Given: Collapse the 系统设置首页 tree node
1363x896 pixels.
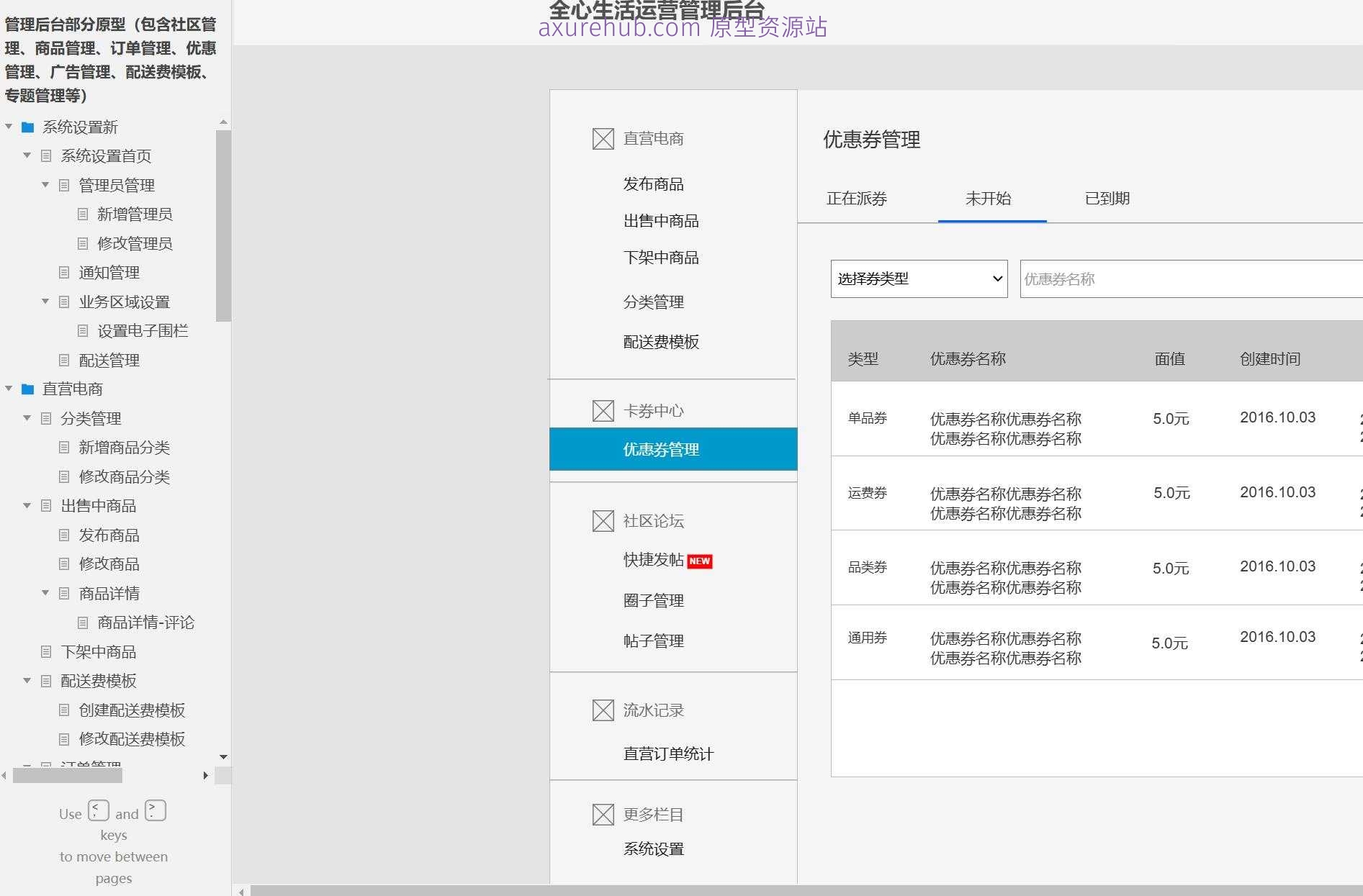Looking at the screenshot, I should point(27,155).
